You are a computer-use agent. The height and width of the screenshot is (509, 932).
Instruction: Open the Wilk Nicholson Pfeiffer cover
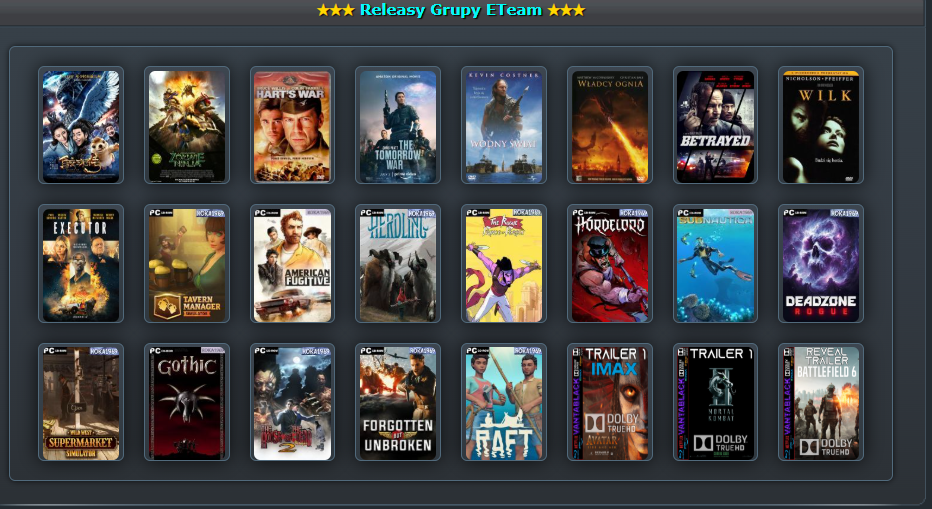click(821, 125)
